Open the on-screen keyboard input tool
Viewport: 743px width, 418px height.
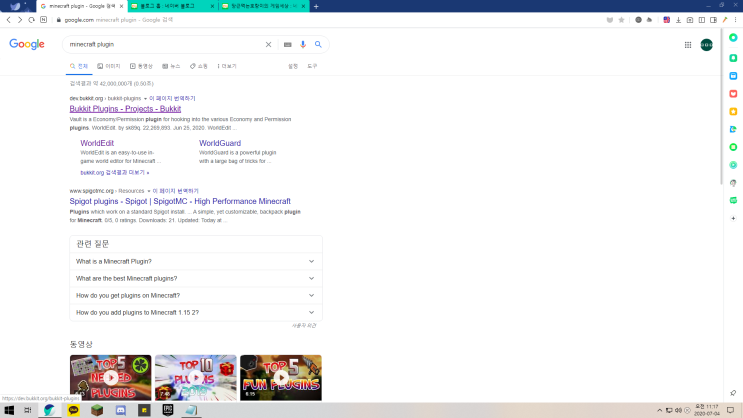[288, 45]
